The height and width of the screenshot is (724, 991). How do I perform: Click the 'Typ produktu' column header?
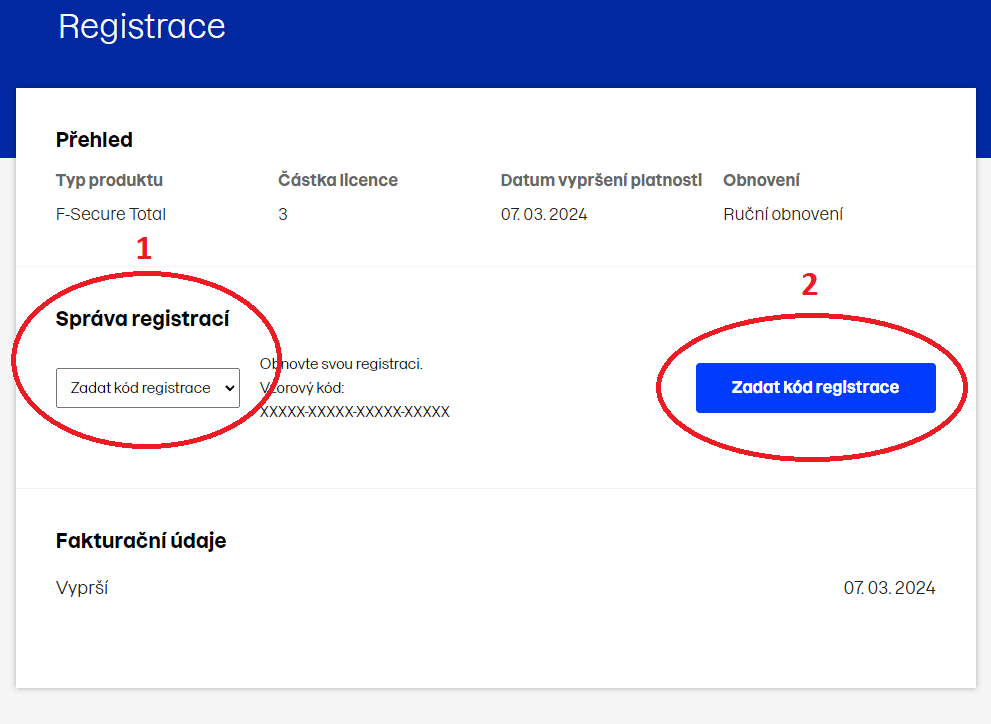tap(109, 181)
